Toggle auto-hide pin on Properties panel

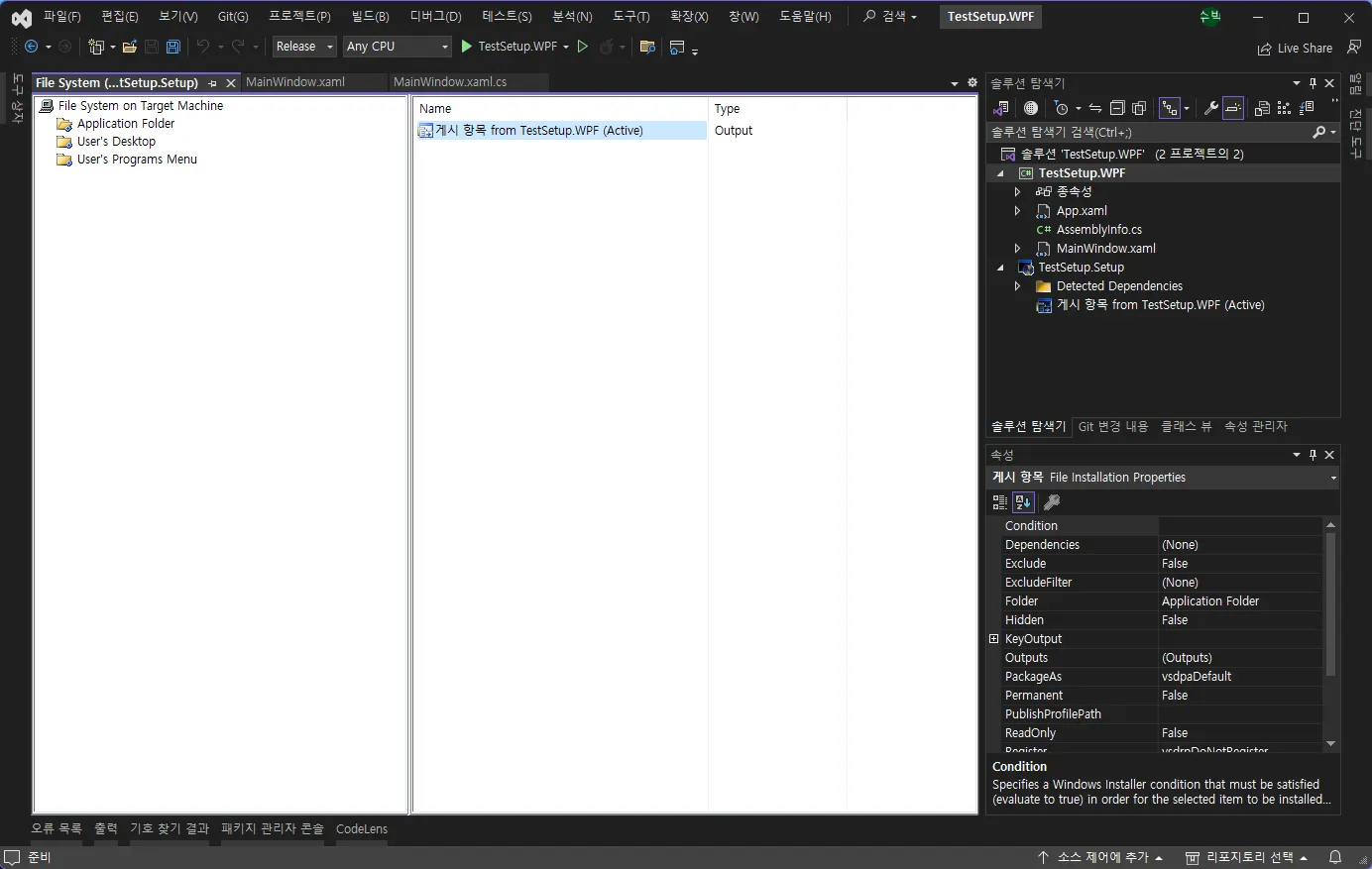(x=1313, y=455)
